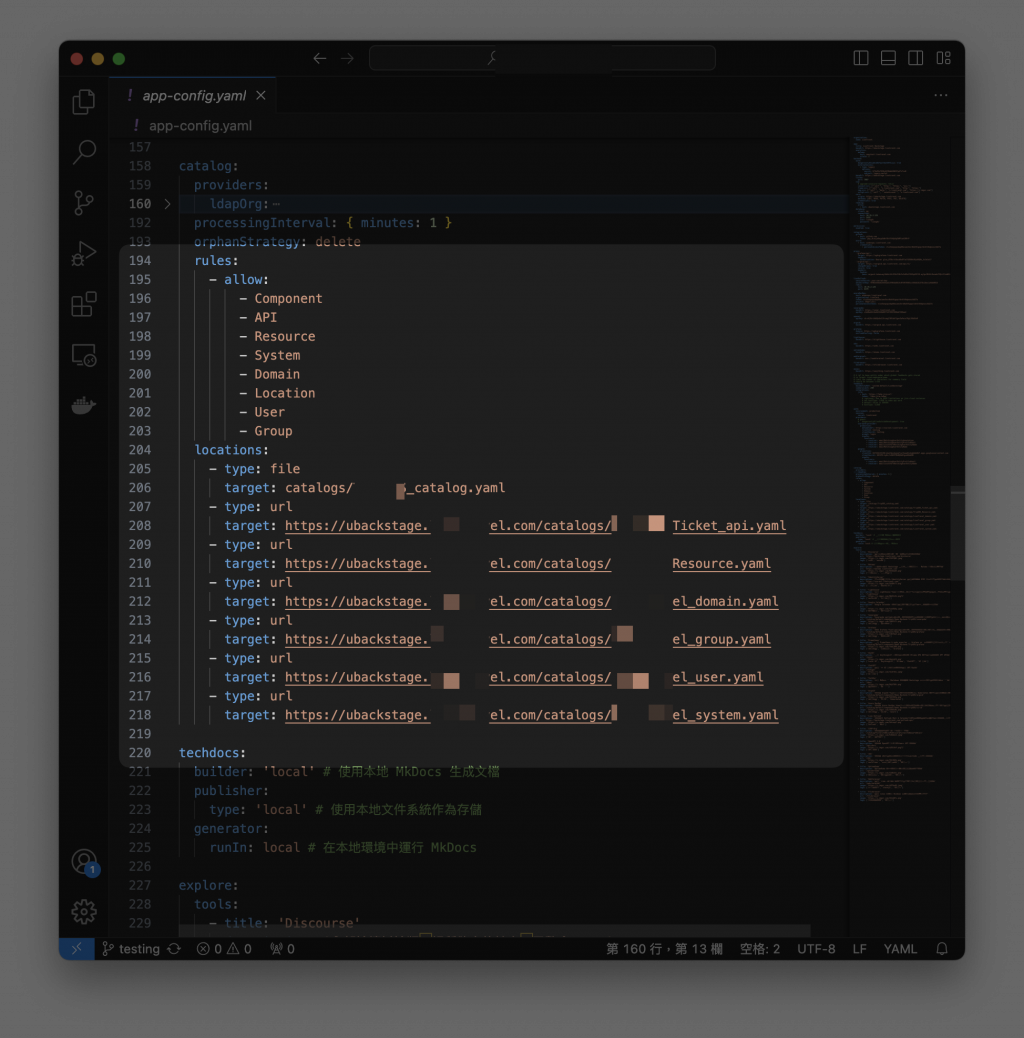1024x1038 pixels.
Task: Open the el_domain.yaml URL link on line 212
Action: pyautogui.click(x=725, y=601)
